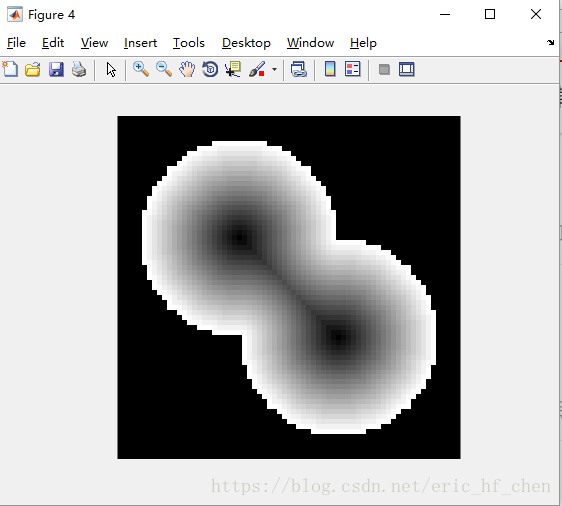Minimize the Figure 4 window
The height and width of the screenshot is (506, 562).
point(445,14)
